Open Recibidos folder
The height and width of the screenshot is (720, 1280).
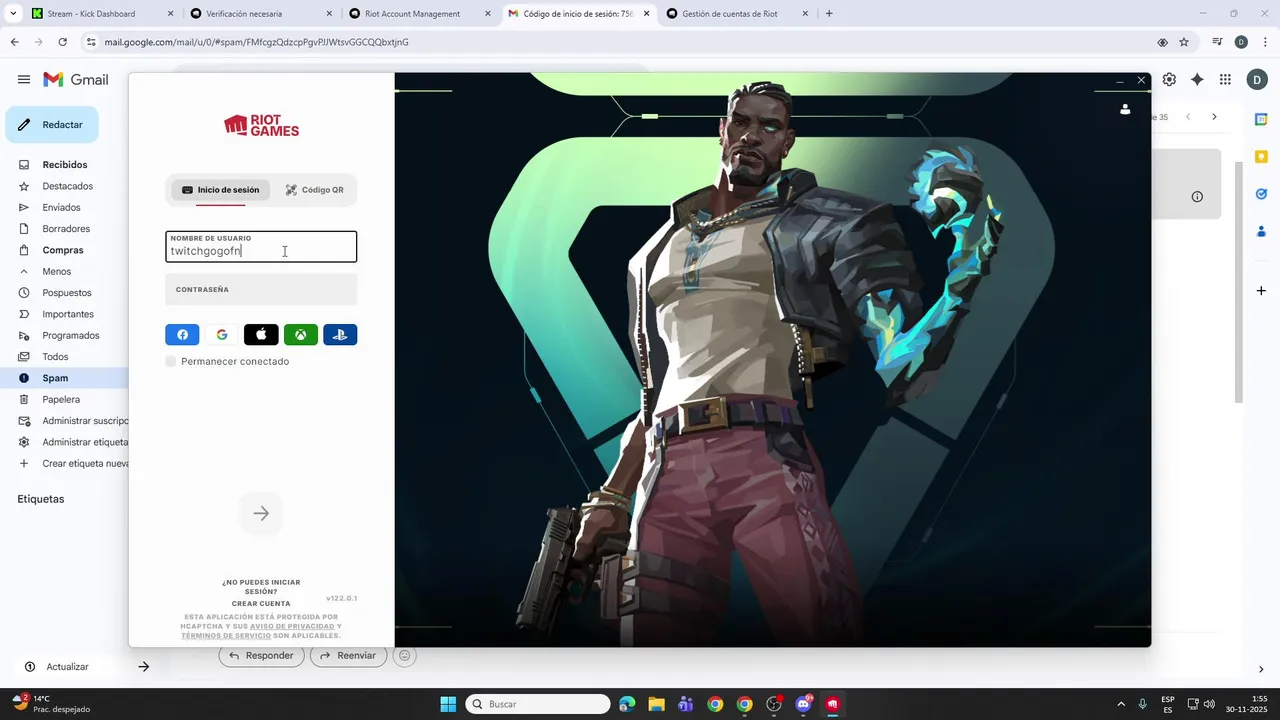[65, 165]
